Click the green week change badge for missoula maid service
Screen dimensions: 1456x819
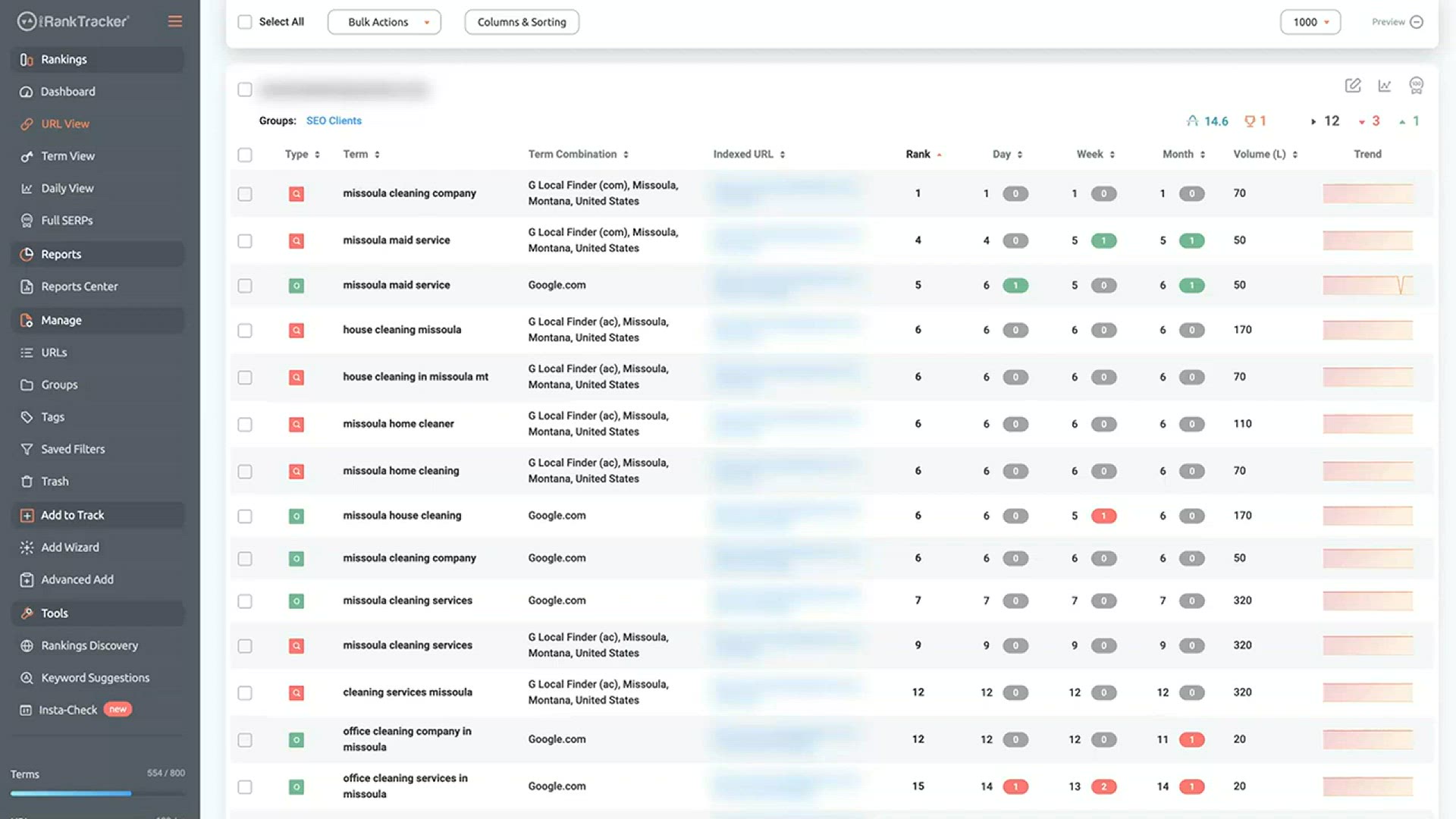[1103, 241]
